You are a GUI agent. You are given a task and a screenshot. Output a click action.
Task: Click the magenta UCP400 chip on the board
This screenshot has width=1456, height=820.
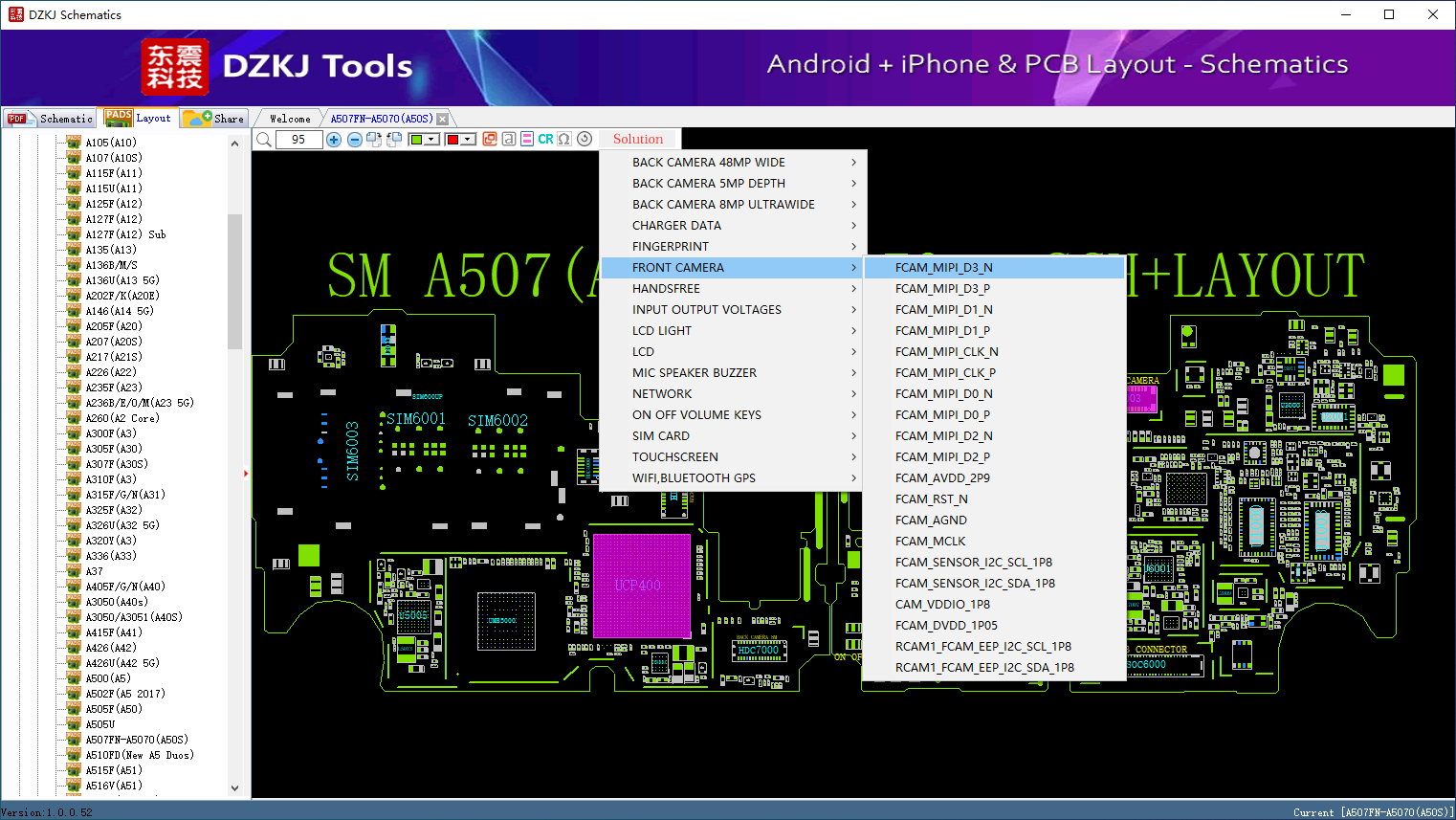pos(641,586)
